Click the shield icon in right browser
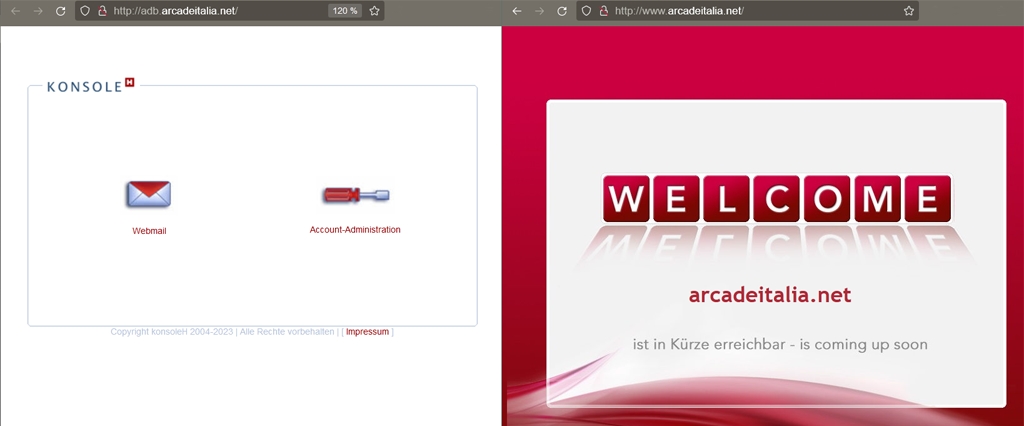The height and width of the screenshot is (426, 1024). (586, 11)
